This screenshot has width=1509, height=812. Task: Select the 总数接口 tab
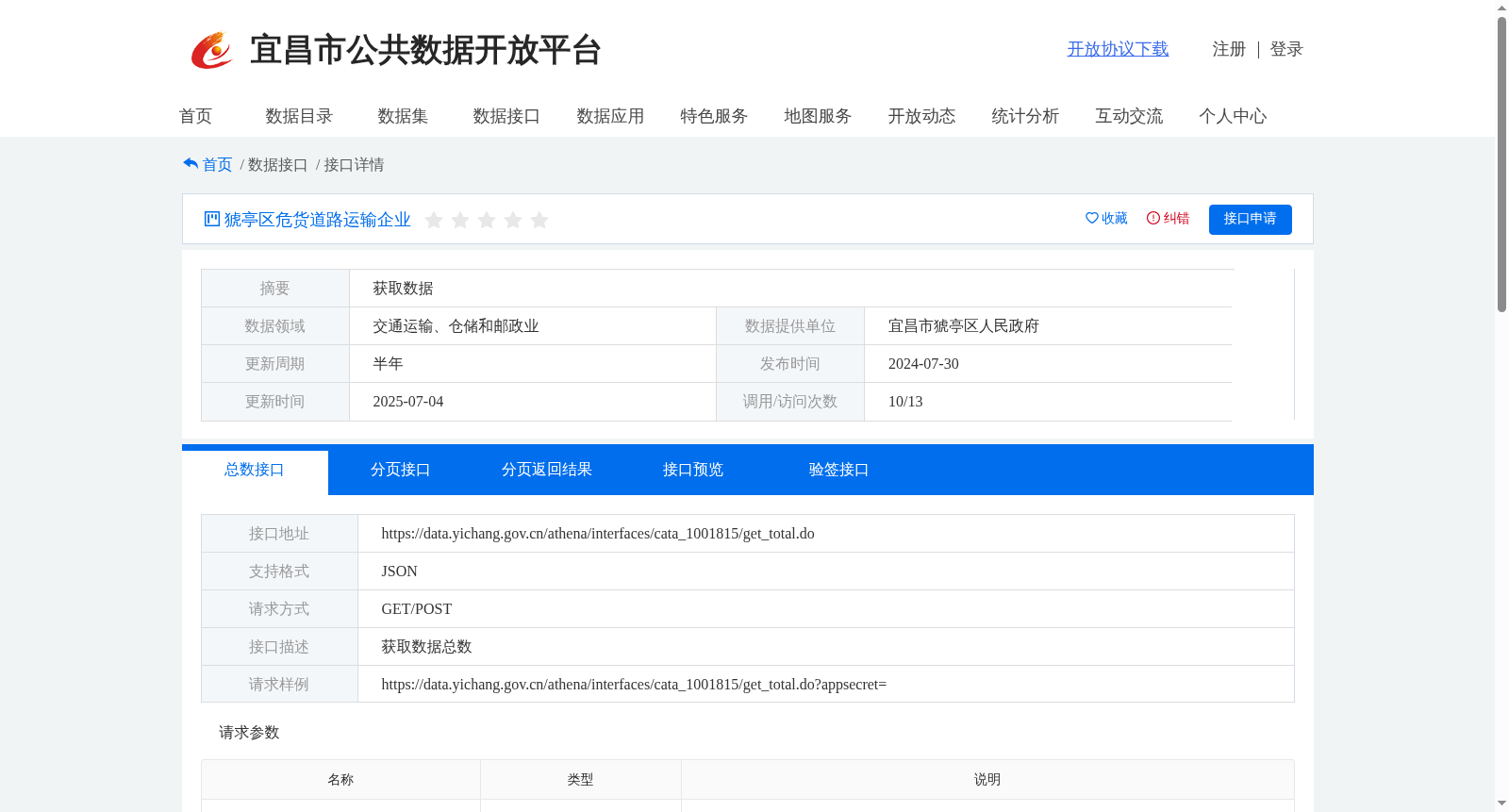[255, 470]
